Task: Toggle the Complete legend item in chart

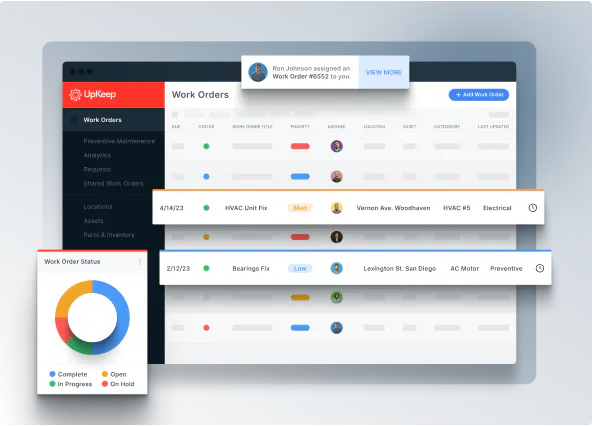Action: click(x=68, y=374)
